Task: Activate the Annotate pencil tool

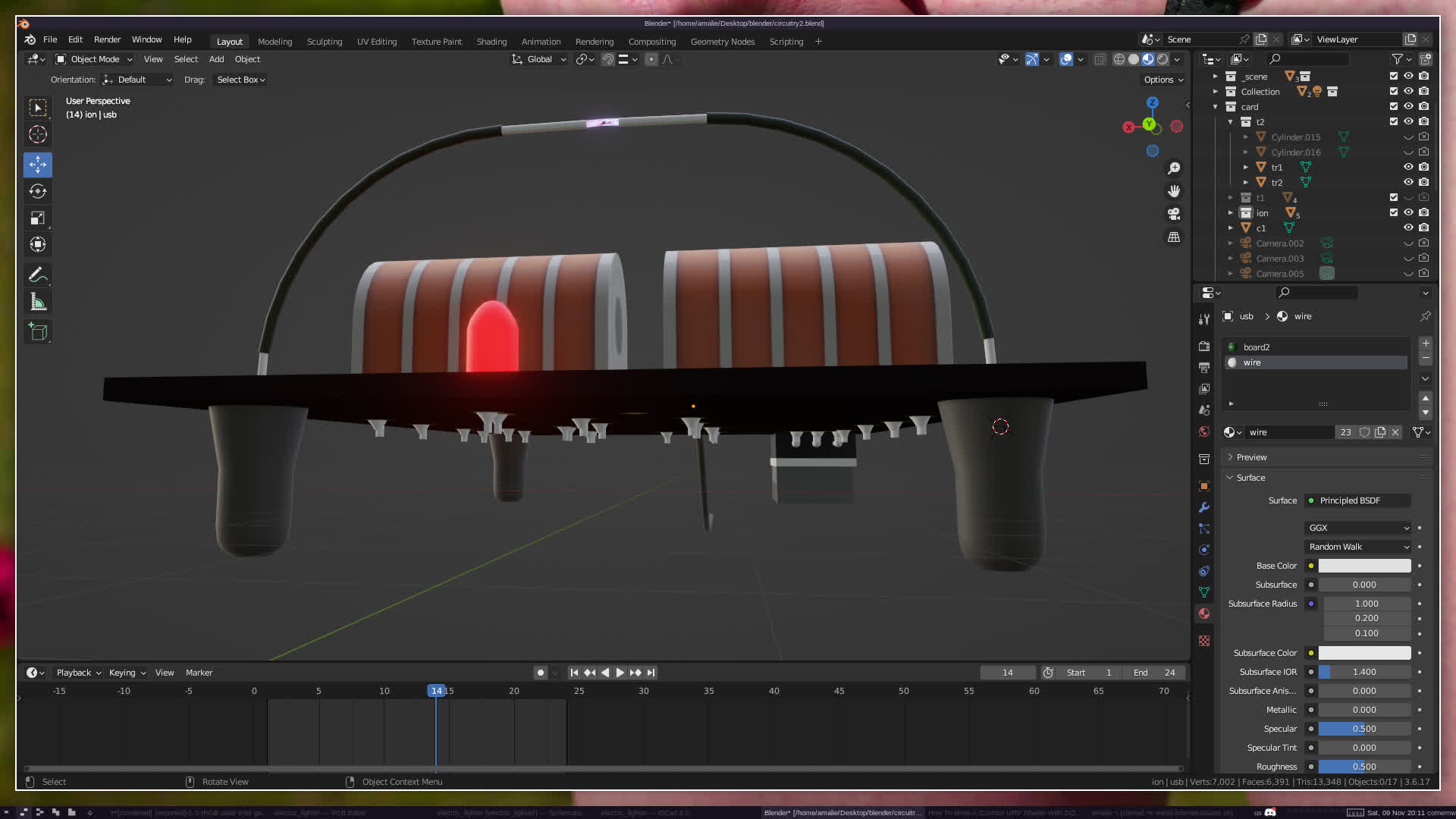Action: coord(38,275)
